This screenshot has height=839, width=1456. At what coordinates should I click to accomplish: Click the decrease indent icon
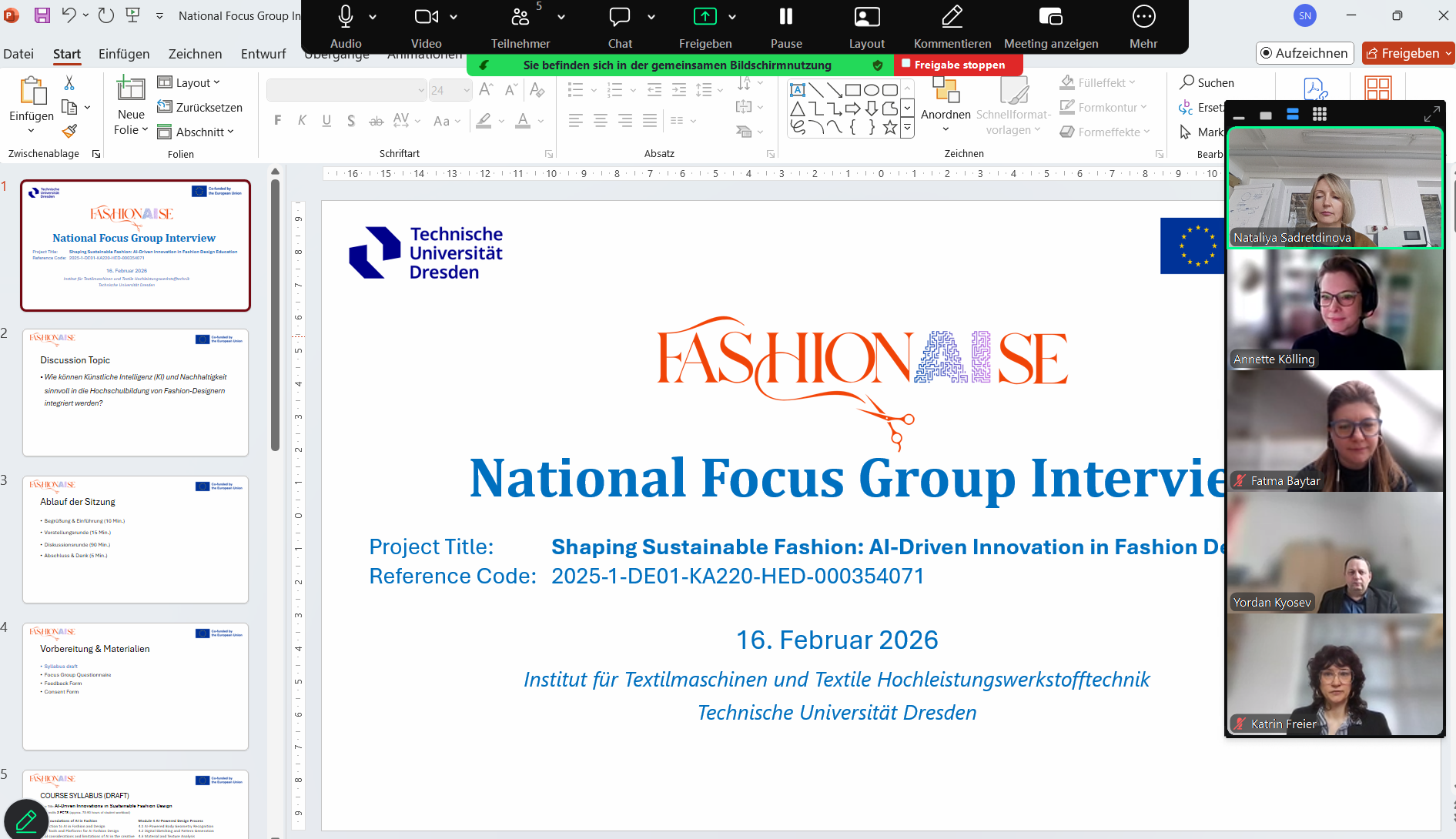pyautogui.click(x=654, y=90)
